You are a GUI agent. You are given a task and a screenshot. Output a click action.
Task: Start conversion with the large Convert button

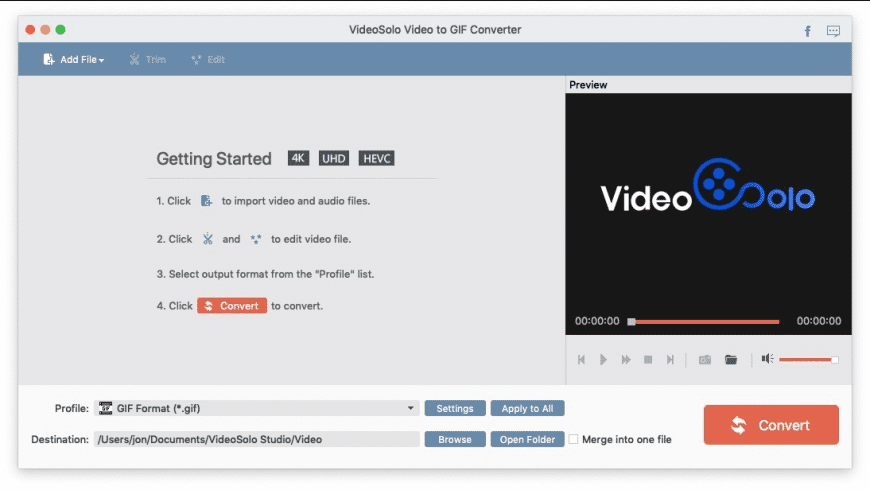[771, 425]
